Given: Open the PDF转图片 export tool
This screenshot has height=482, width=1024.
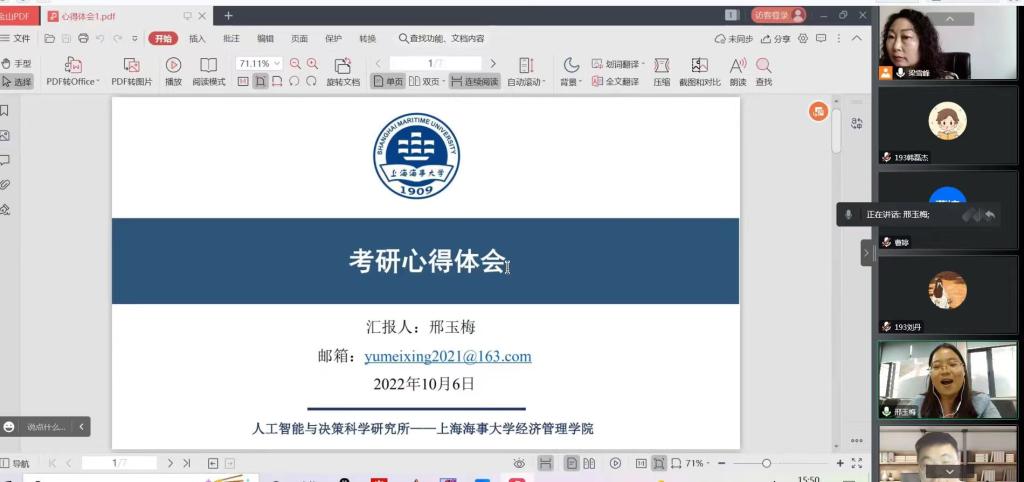Looking at the screenshot, I should tap(131, 65).
